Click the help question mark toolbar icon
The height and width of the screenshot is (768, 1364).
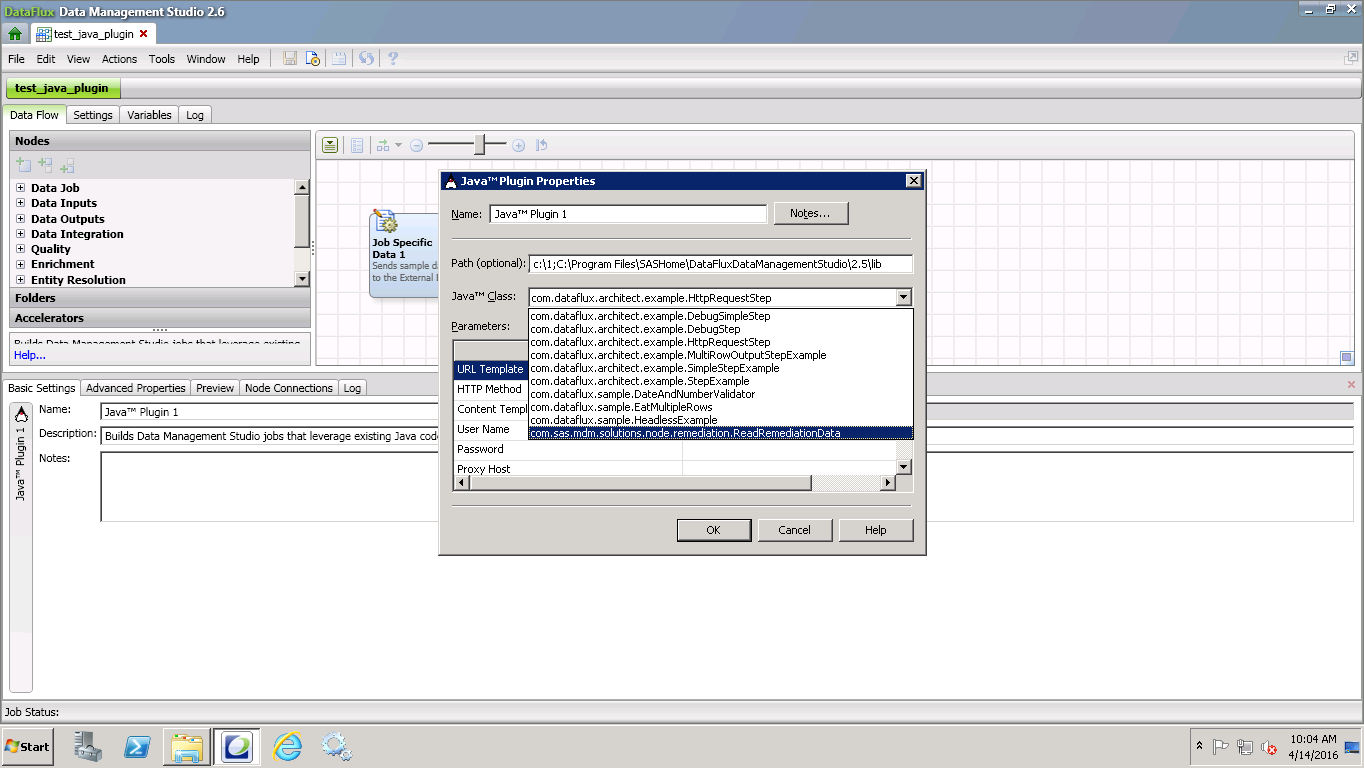pyautogui.click(x=393, y=59)
